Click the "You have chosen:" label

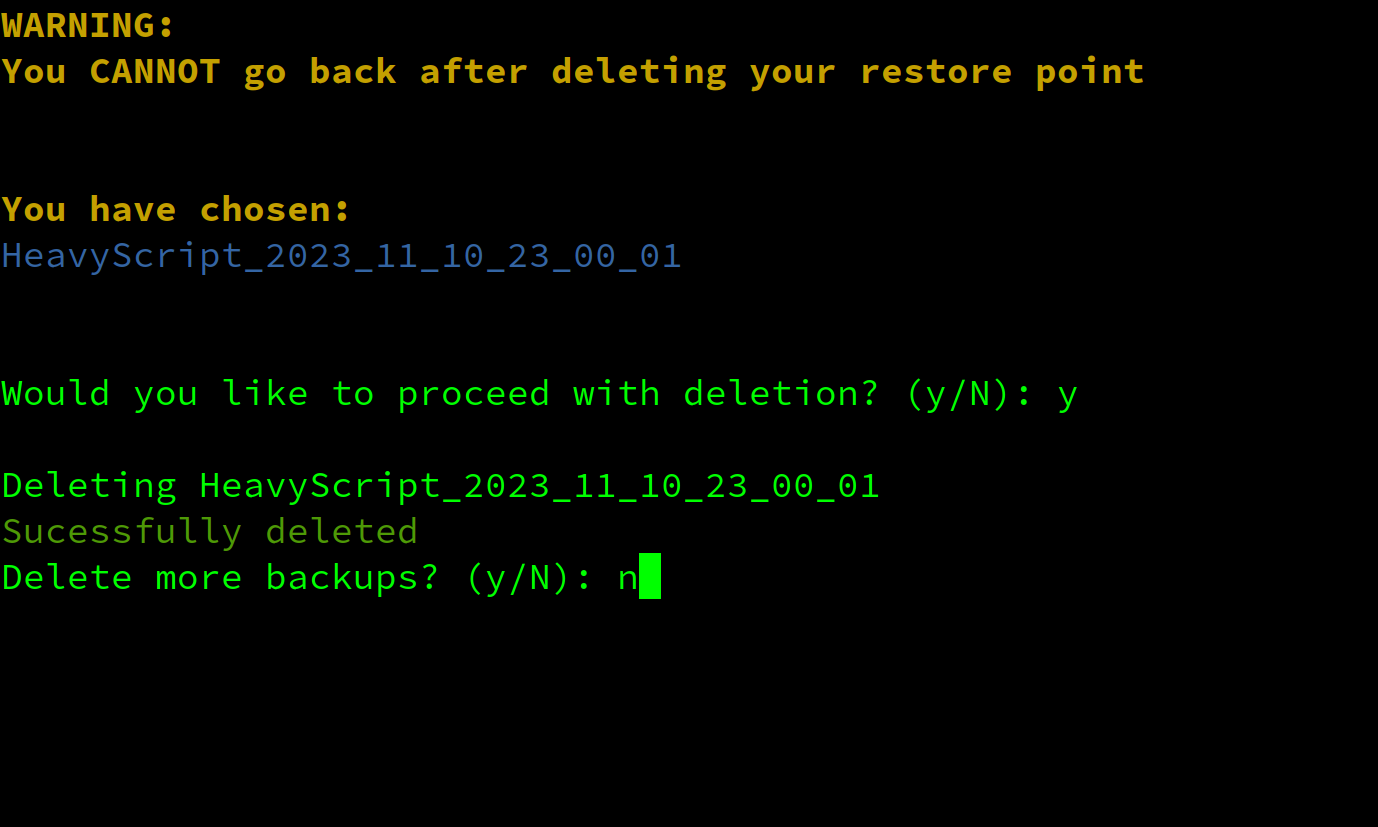point(176,210)
